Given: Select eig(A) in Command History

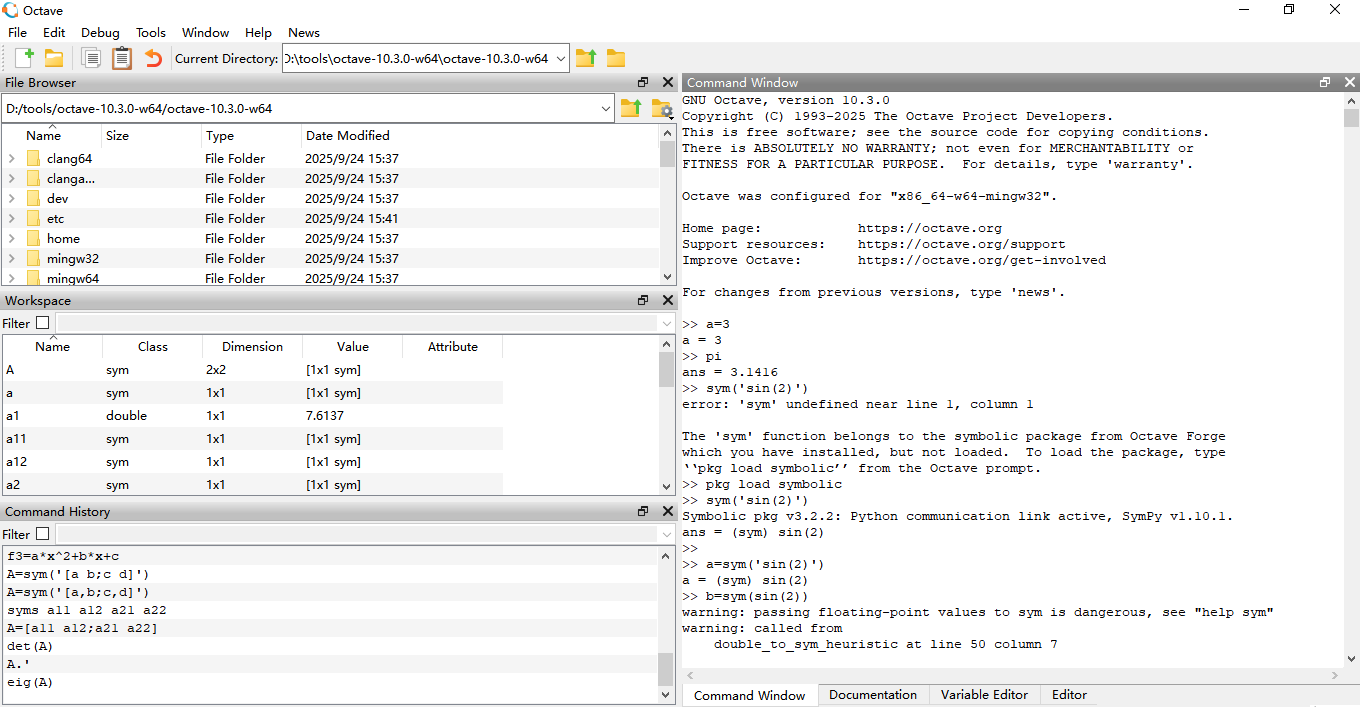Looking at the screenshot, I should coord(330,682).
